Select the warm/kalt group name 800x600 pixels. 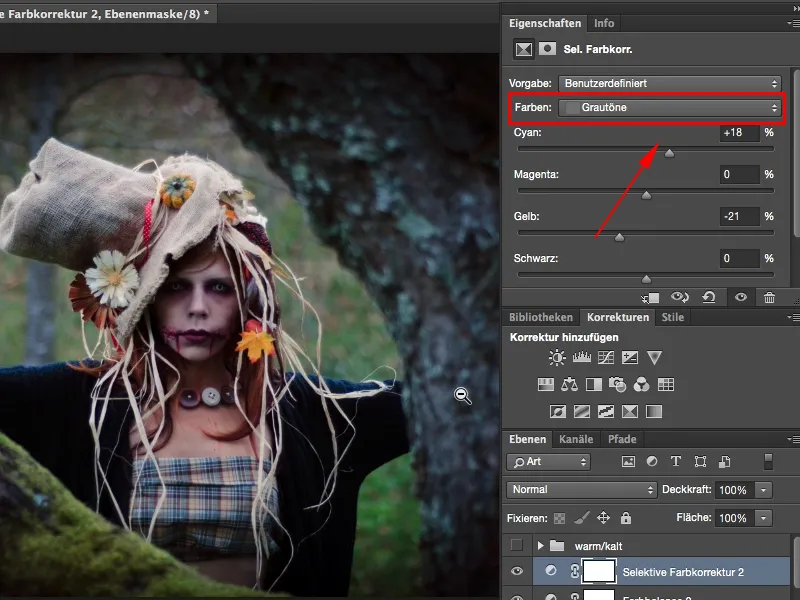pyautogui.click(x=598, y=546)
